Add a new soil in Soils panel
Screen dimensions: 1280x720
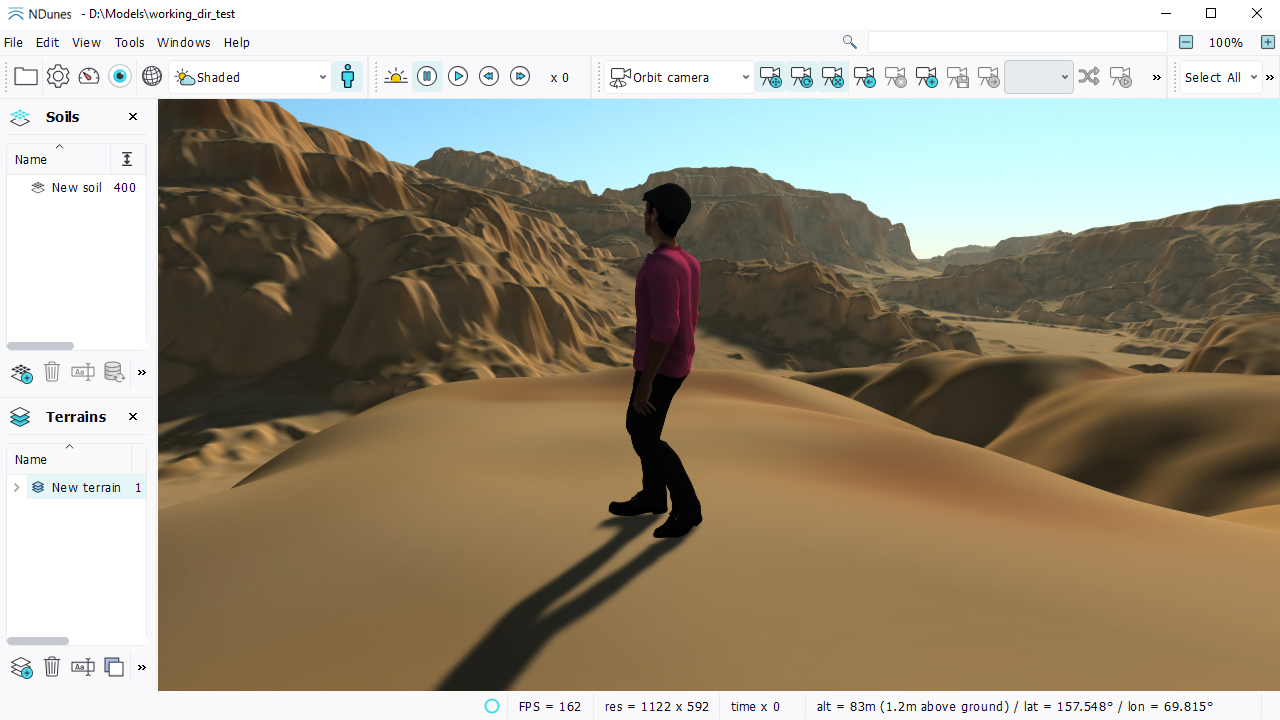(x=22, y=373)
